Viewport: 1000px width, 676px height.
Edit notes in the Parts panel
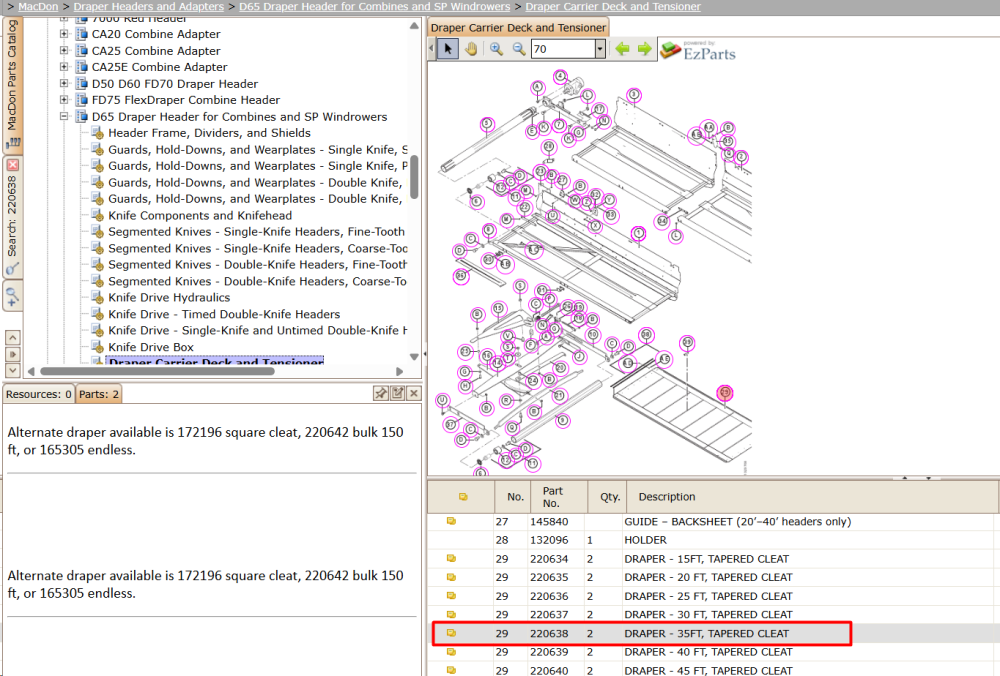[397, 393]
